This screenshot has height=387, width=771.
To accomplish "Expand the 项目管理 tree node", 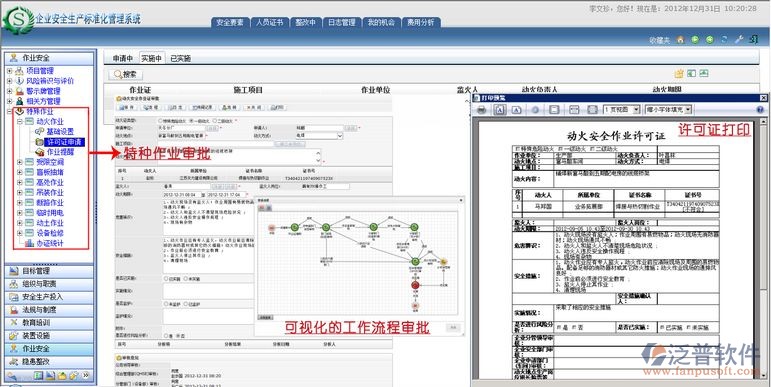I will point(9,71).
